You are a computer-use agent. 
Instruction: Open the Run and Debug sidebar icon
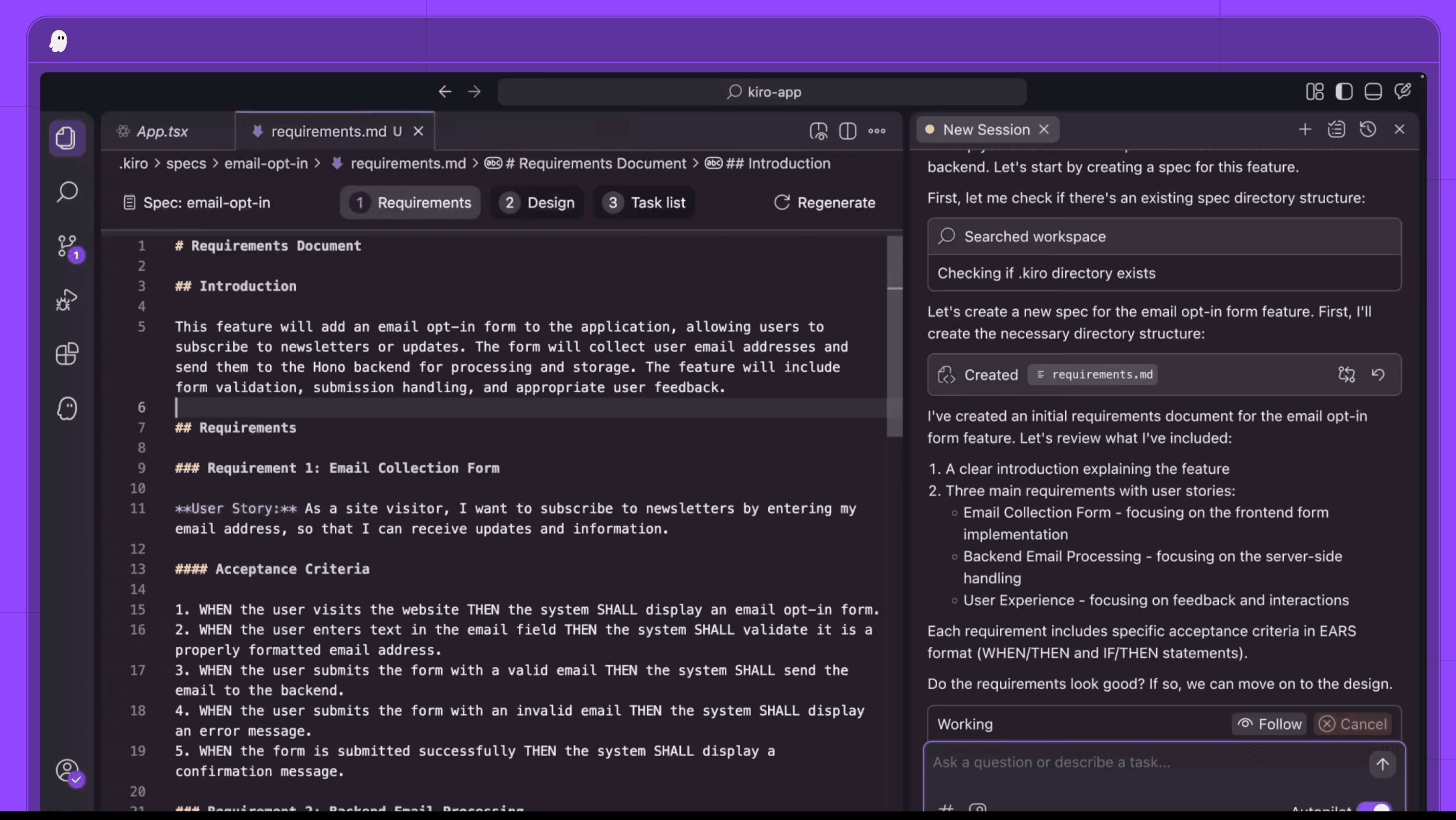pyautogui.click(x=67, y=299)
